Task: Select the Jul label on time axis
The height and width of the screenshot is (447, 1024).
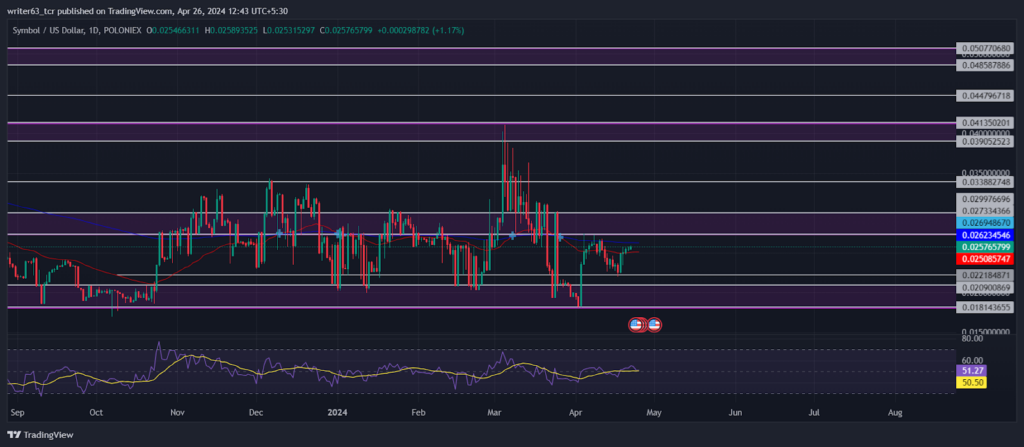Action: 814,413
